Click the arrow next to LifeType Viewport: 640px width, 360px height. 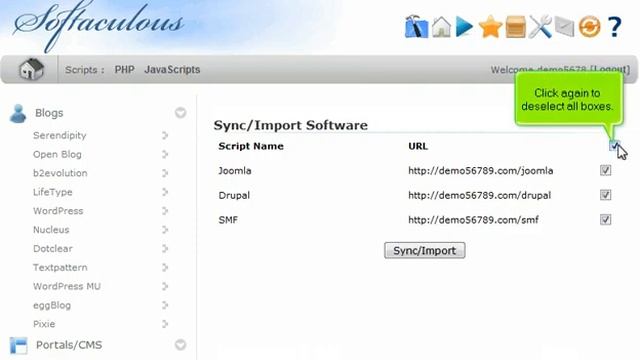coord(165,192)
